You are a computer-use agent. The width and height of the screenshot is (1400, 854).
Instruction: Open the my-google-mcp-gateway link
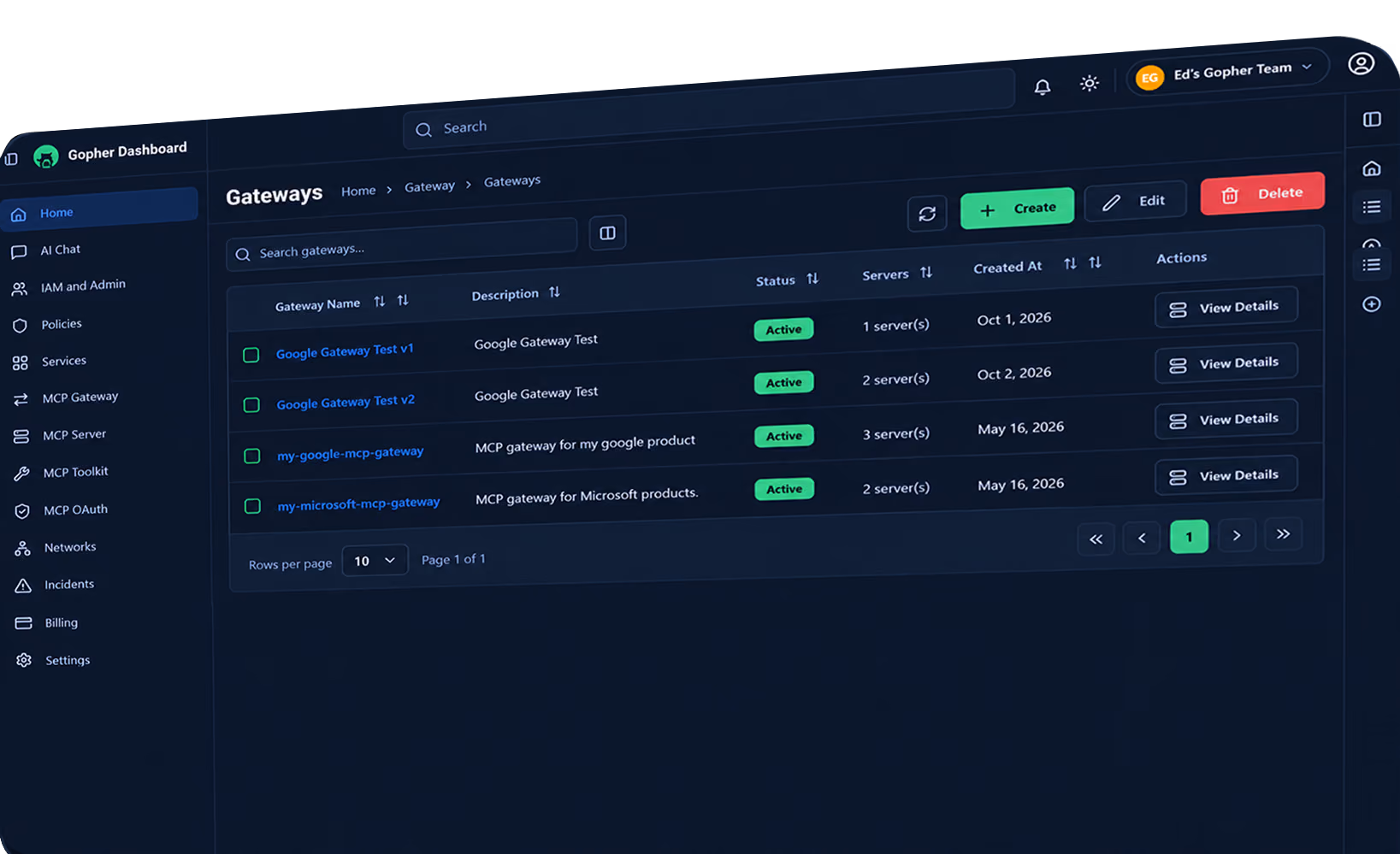[x=351, y=453]
